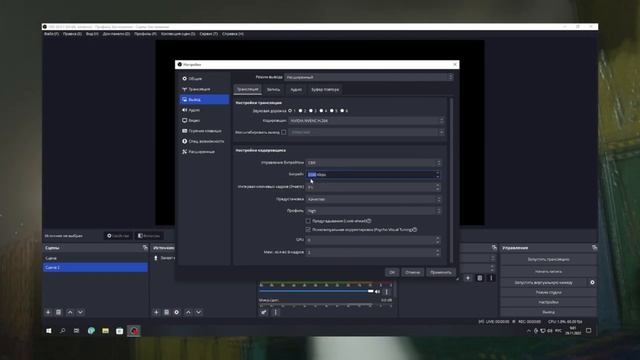Open source properties via the Sources gear icon
The image size is (640, 360).
click(177, 312)
